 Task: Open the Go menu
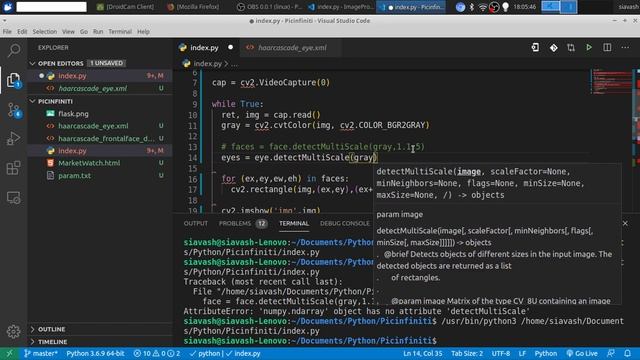click(84, 31)
